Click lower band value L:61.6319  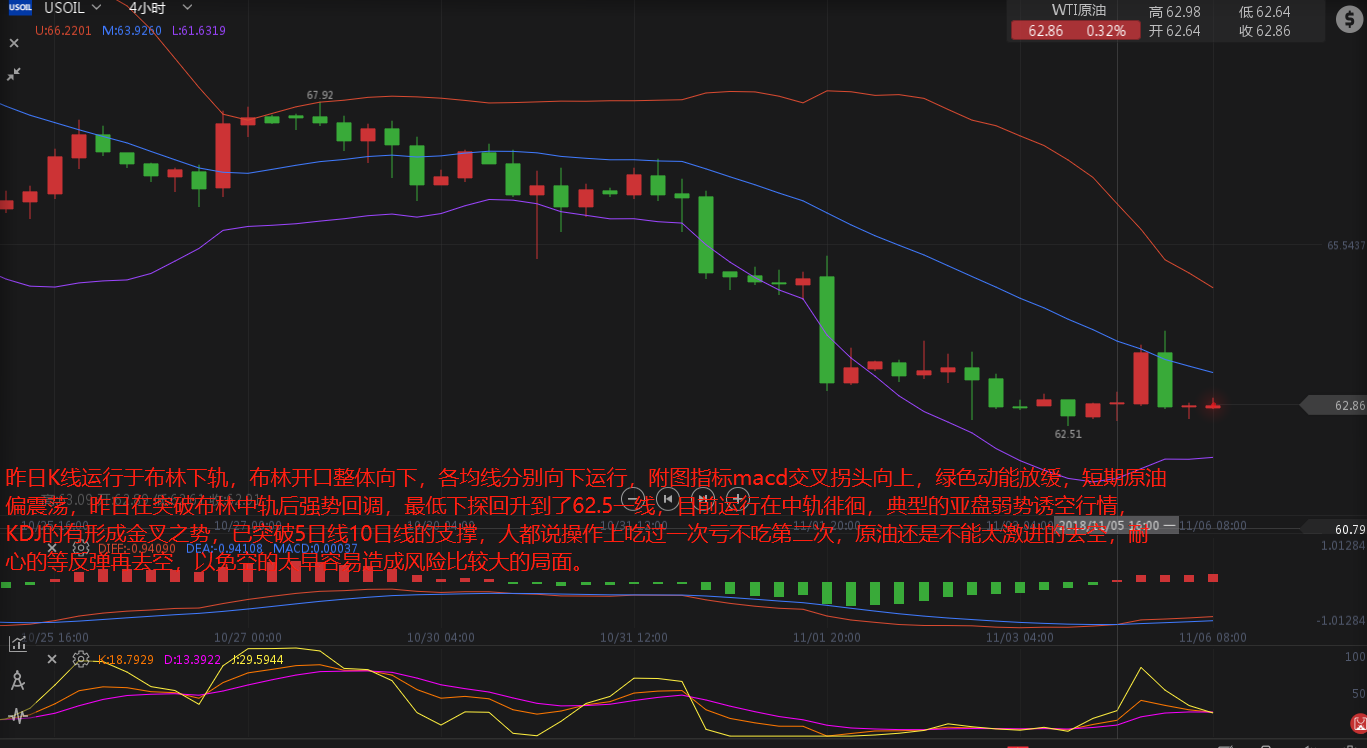[x=198, y=31]
